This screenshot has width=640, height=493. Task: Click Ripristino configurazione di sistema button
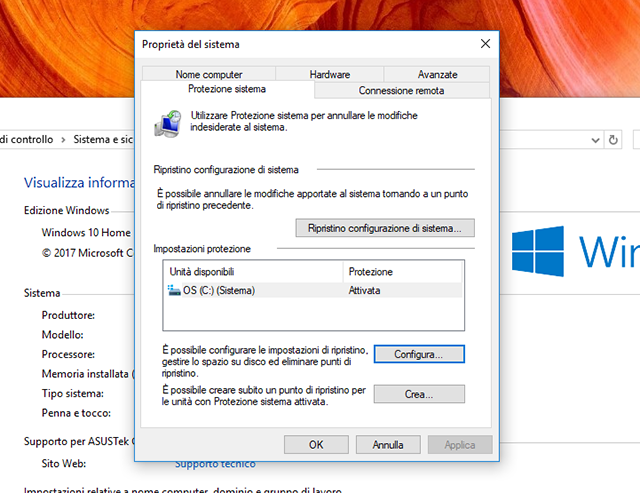coord(385,228)
